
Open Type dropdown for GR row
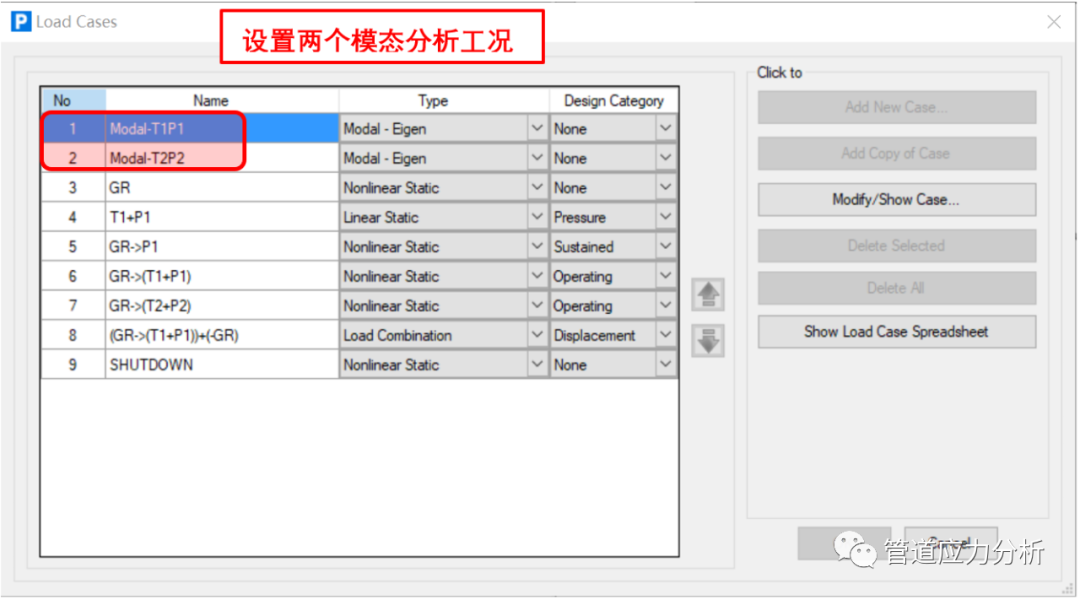coord(537,187)
